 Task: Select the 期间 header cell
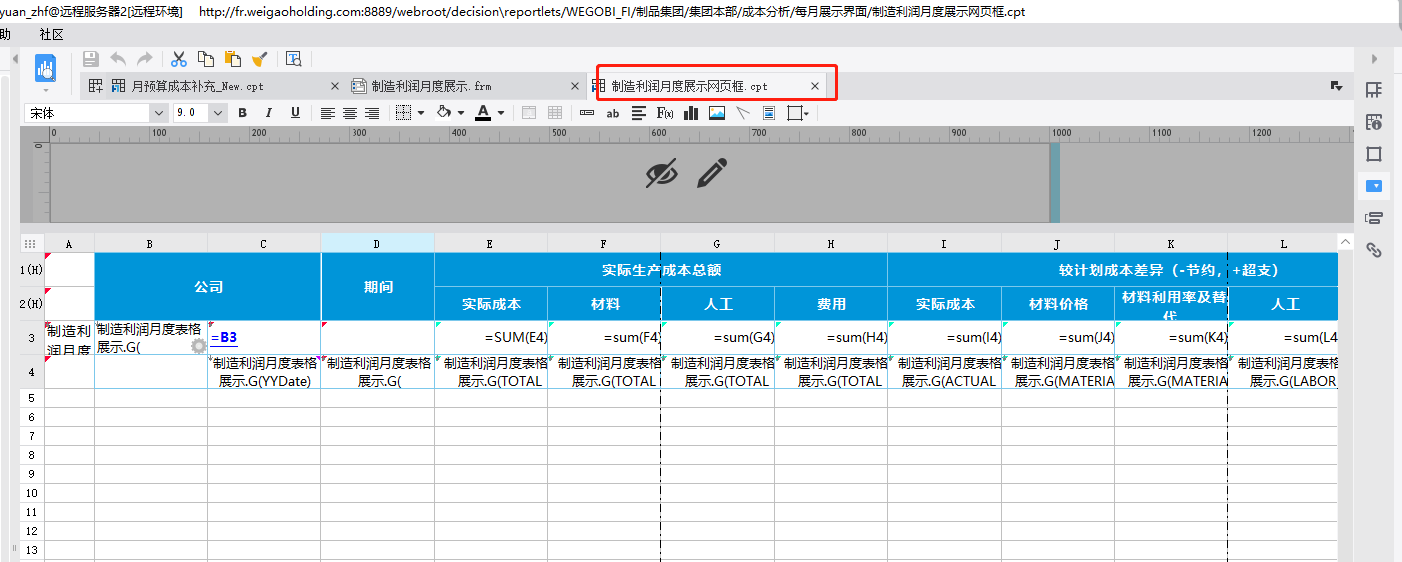coord(378,286)
